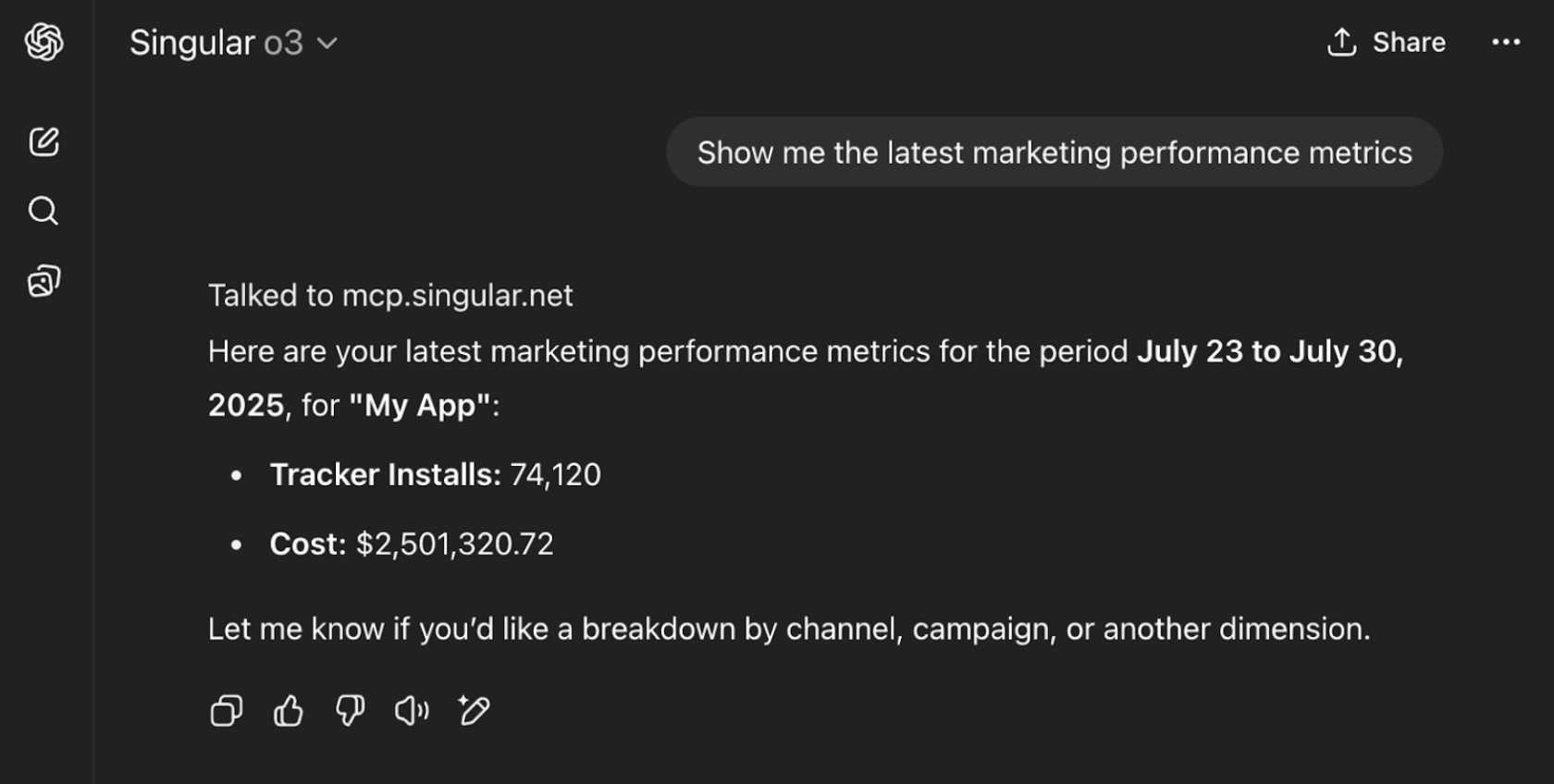Click the upload arrow beside Share
This screenshot has height=784, width=1554.
1340,42
